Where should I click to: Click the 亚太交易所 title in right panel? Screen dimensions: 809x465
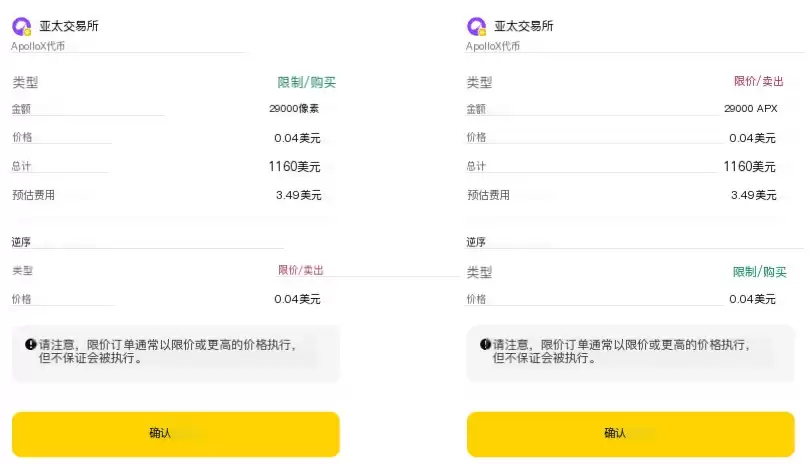pyautogui.click(x=524, y=26)
